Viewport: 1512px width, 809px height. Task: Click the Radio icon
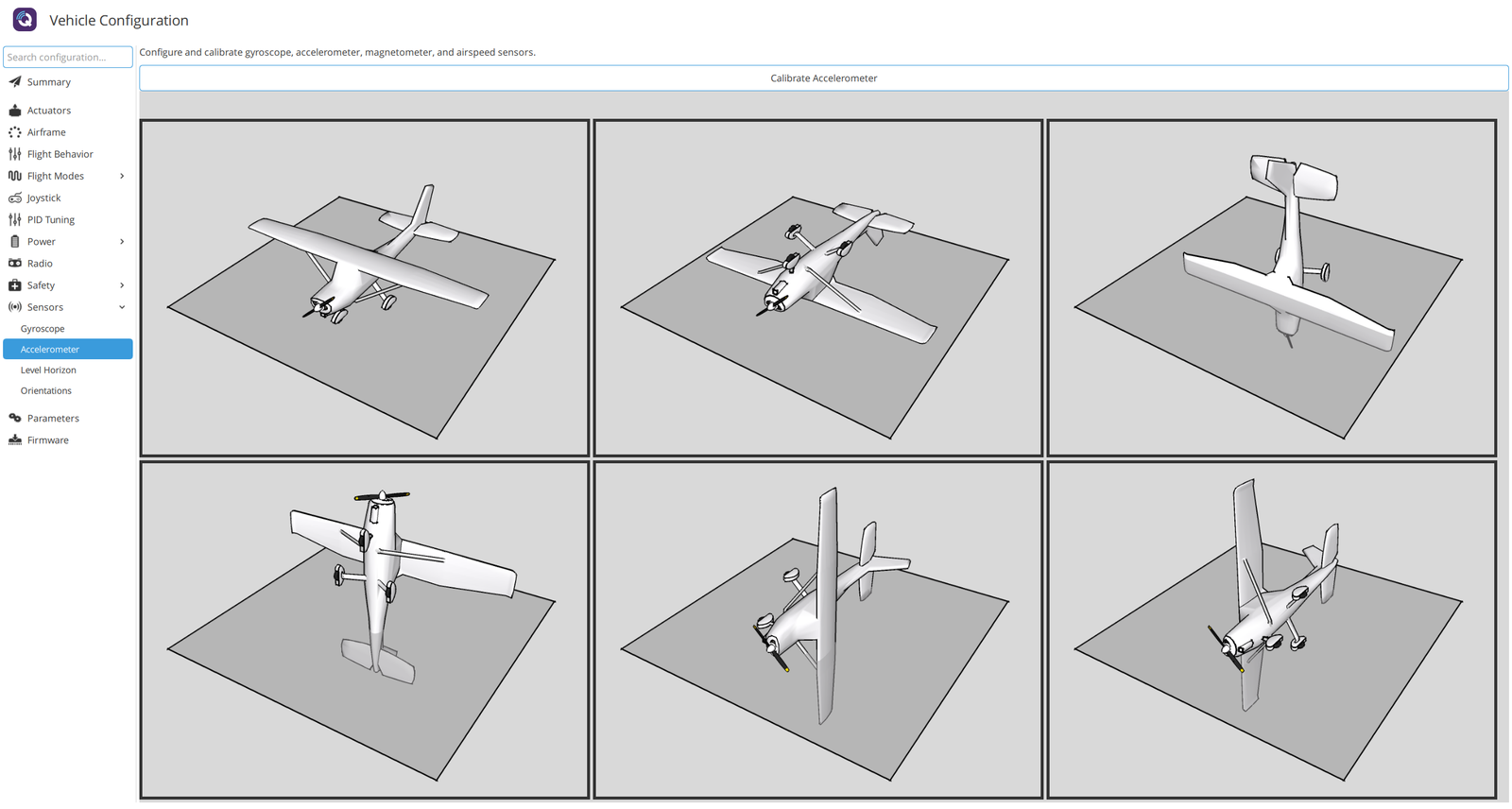15,264
